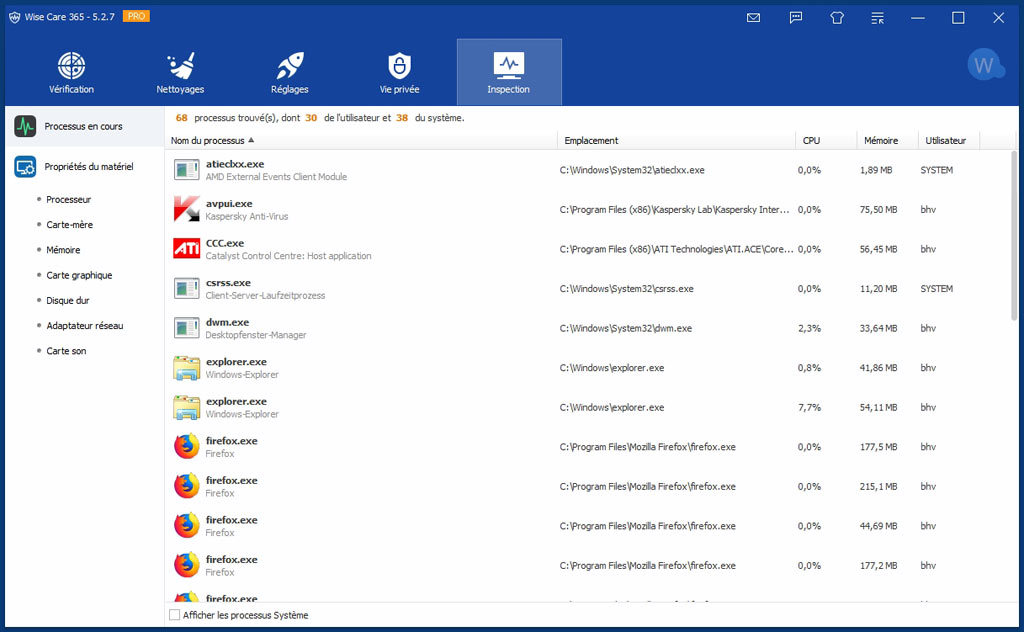The height and width of the screenshot is (632, 1024).
Task: Click the dwm.exe process icon
Action: [186, 328]
